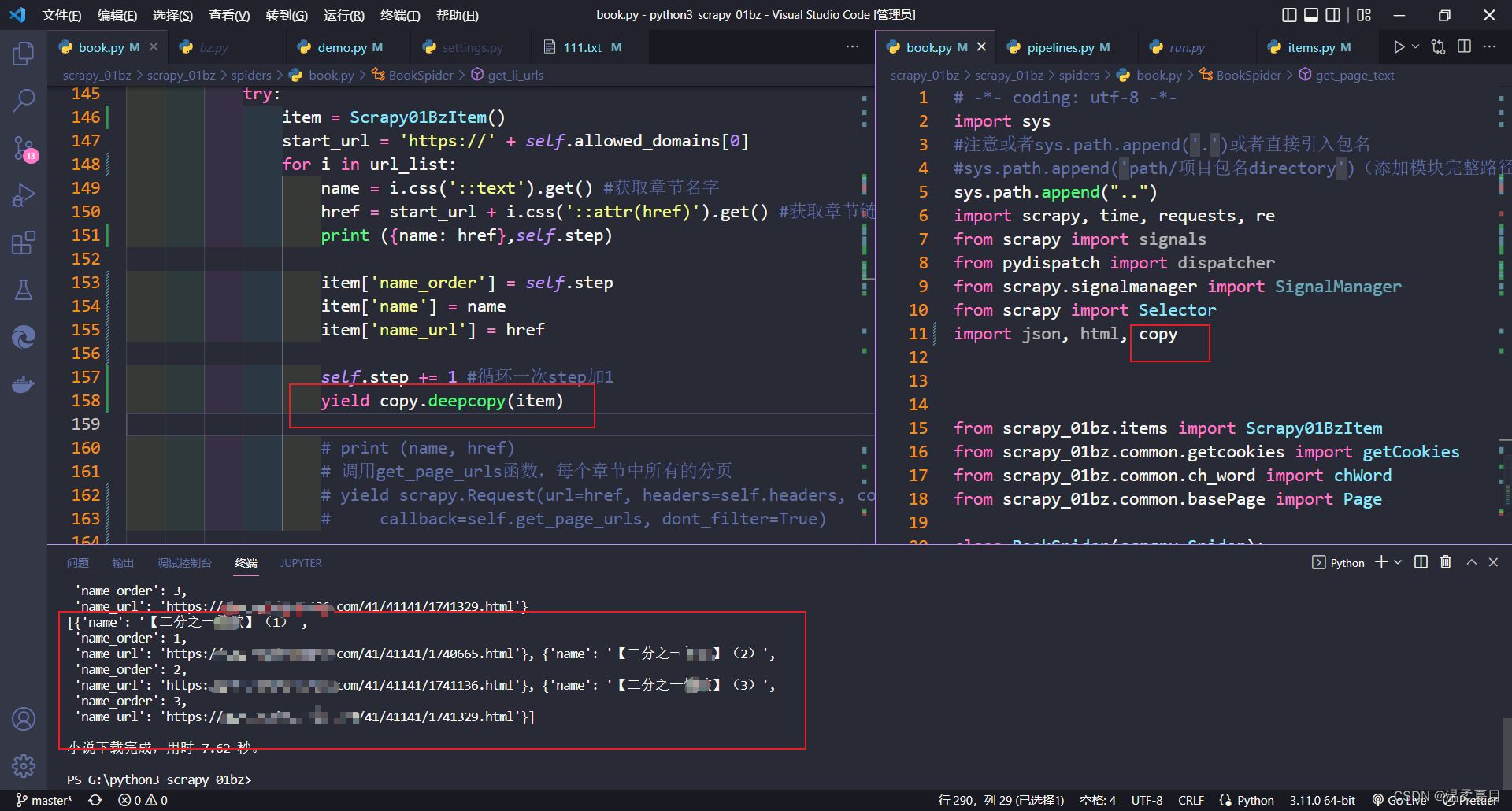
Task: Open the 运行(R) menu
Action: [344, 15]
